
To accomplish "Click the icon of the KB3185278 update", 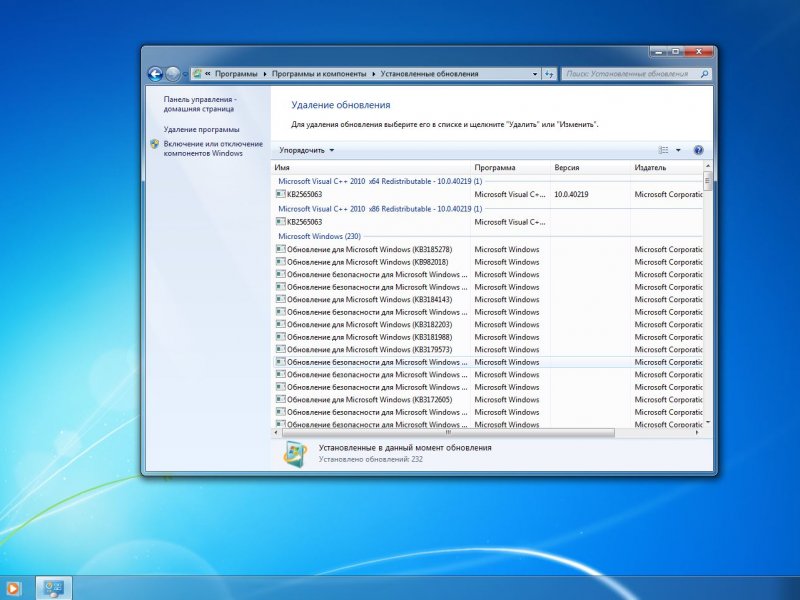I will pyautogui.click(x=281, y=249).
